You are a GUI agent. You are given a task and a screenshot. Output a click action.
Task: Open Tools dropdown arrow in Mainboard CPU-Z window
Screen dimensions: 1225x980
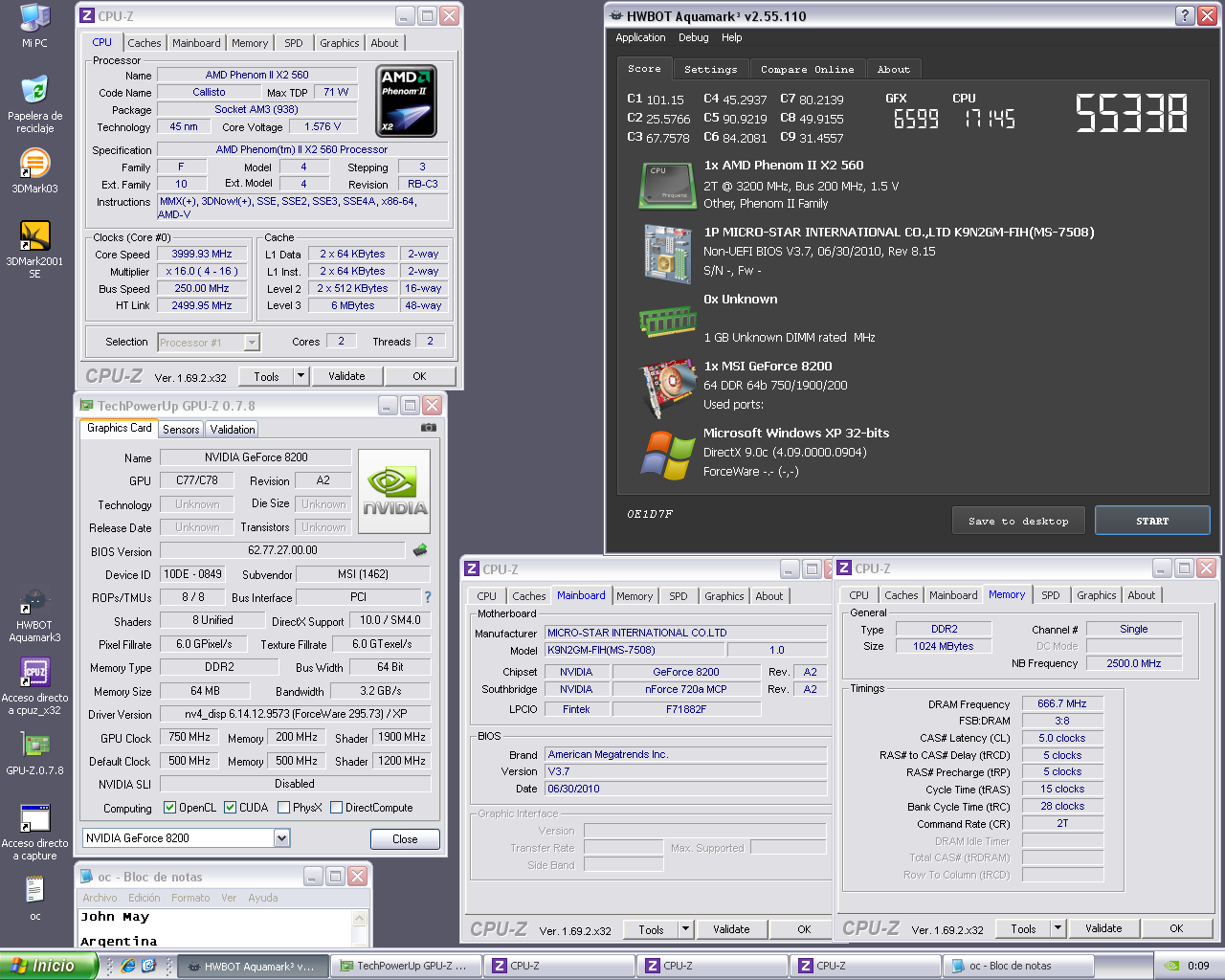coord(685,929)
